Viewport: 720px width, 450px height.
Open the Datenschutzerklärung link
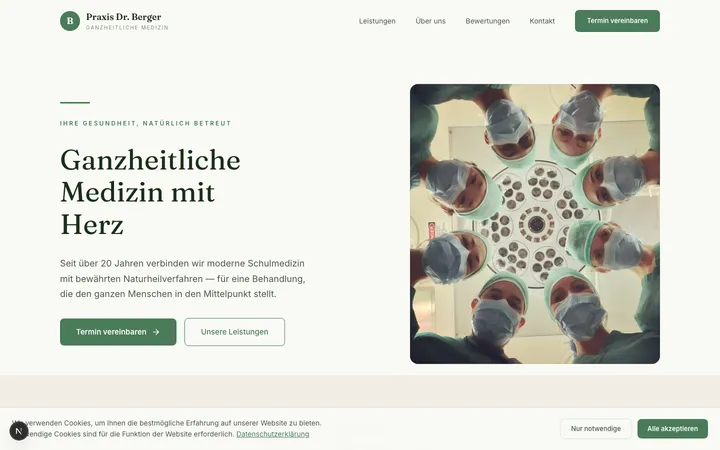(273, 434)
